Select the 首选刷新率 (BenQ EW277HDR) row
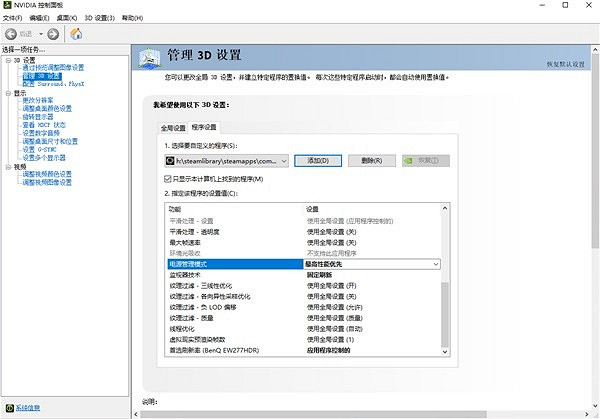The image size is (600, 419). [x=304, y=350]
